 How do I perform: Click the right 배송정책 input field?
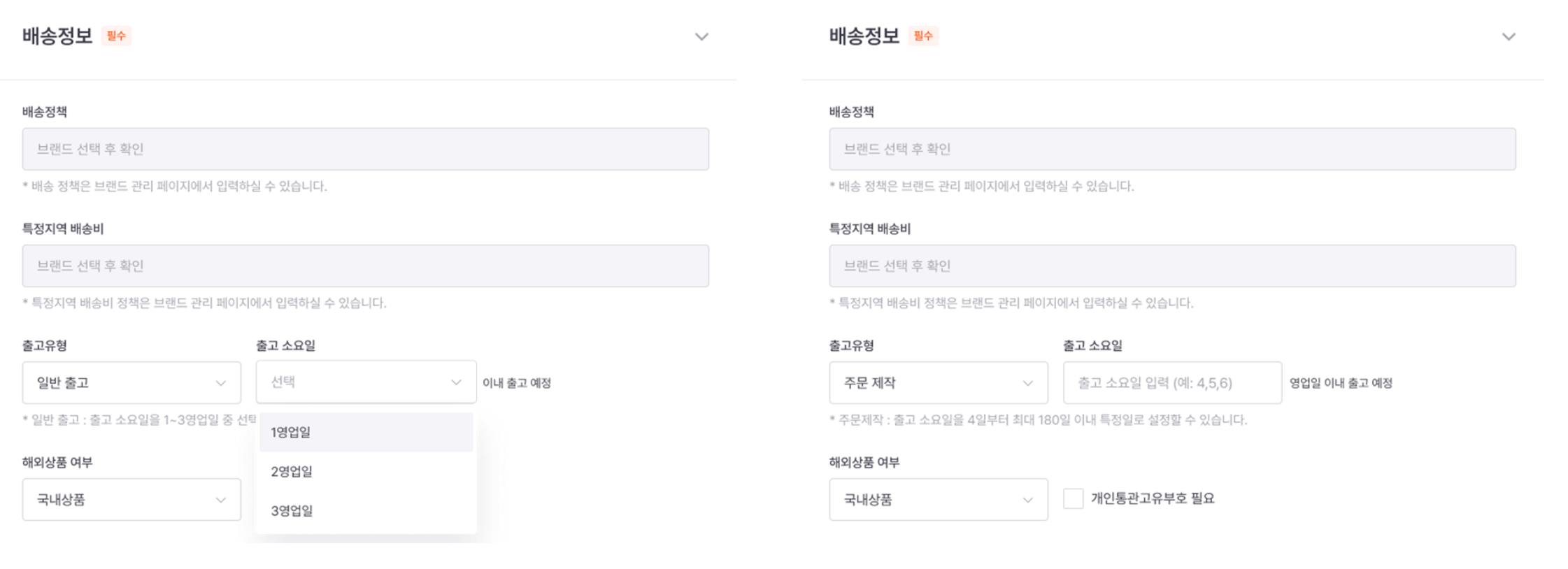click(1172, 149)
